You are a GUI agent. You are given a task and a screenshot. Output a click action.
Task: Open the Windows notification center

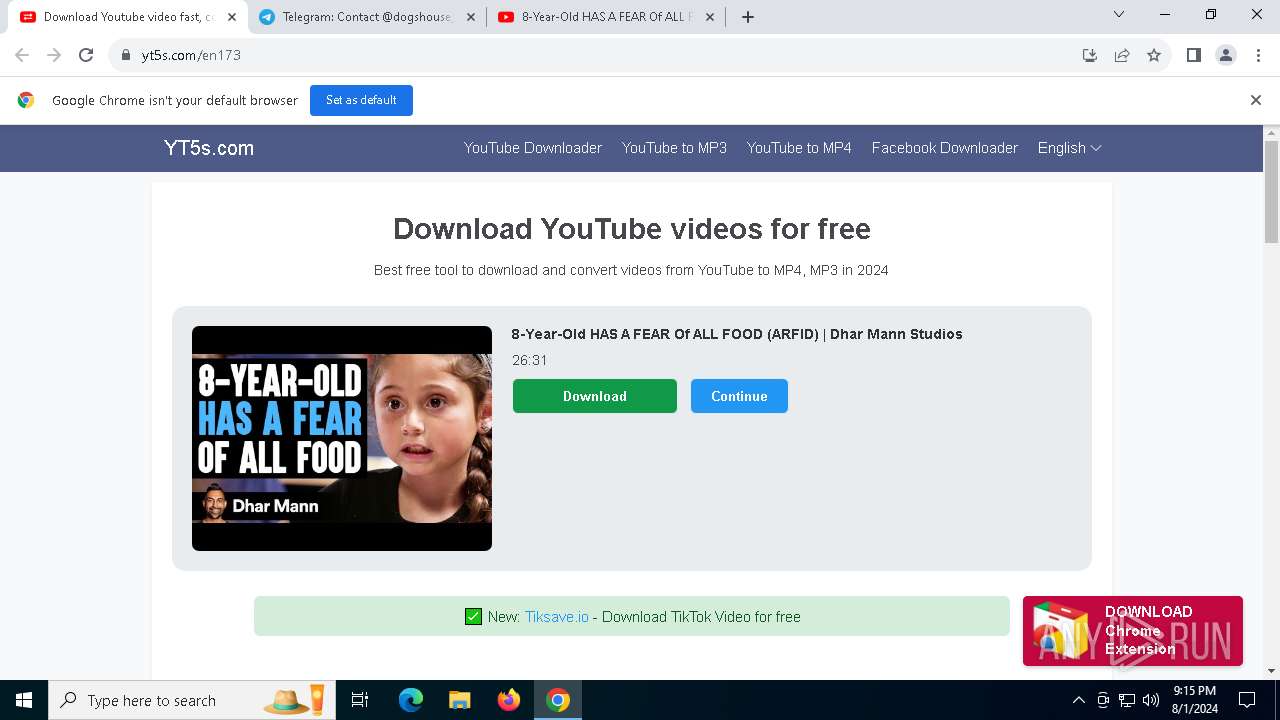tap(1247, 700)
